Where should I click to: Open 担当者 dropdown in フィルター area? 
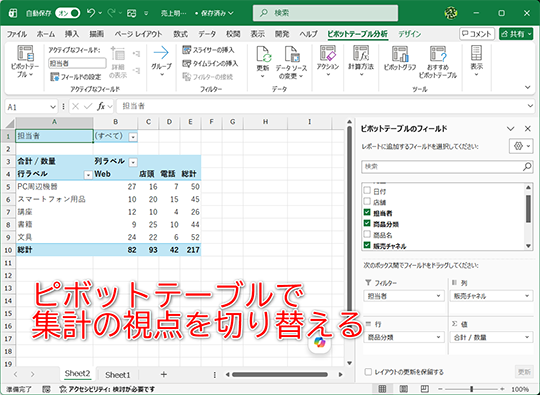click(438, 296)
